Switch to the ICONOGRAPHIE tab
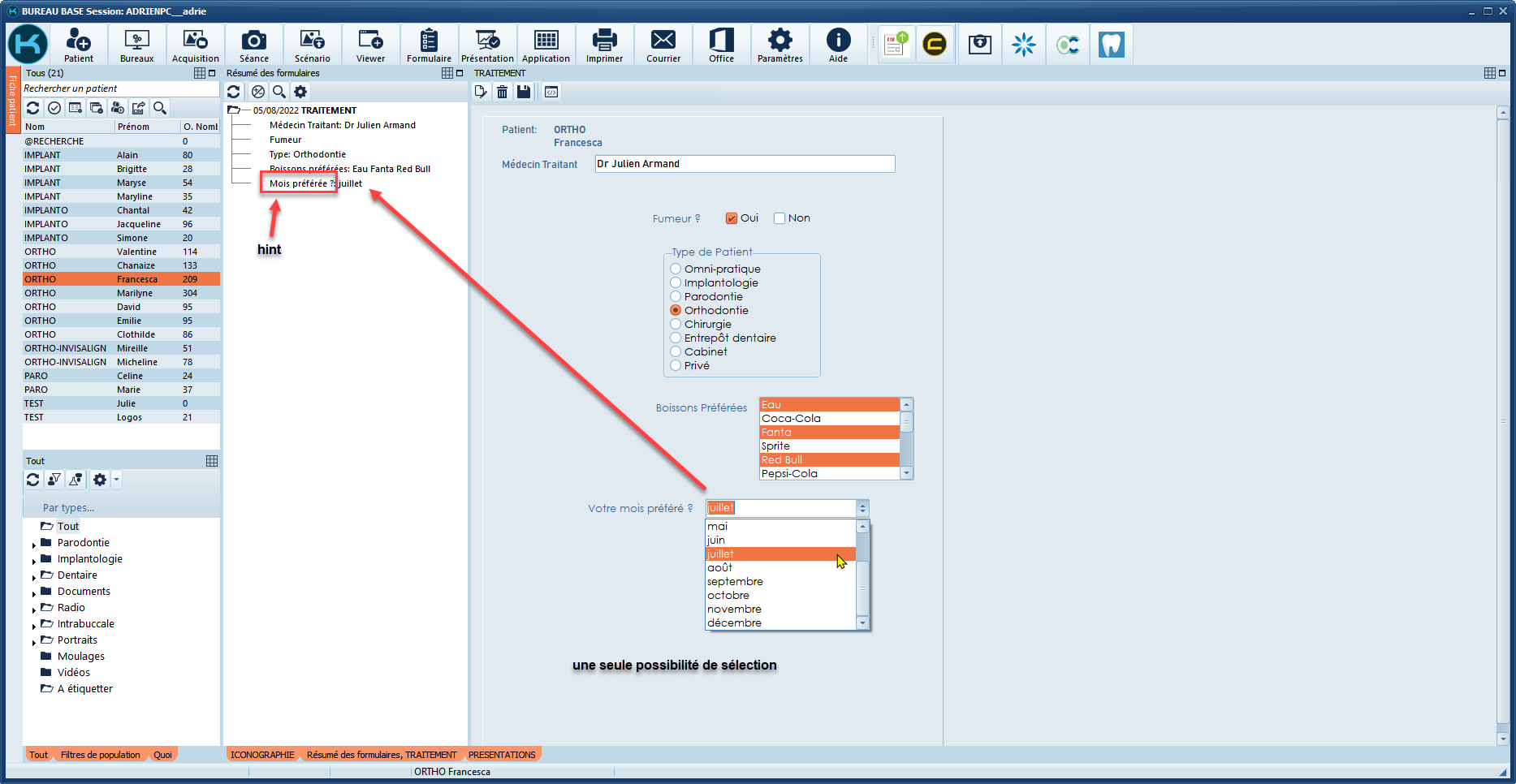 pos(262,755)
